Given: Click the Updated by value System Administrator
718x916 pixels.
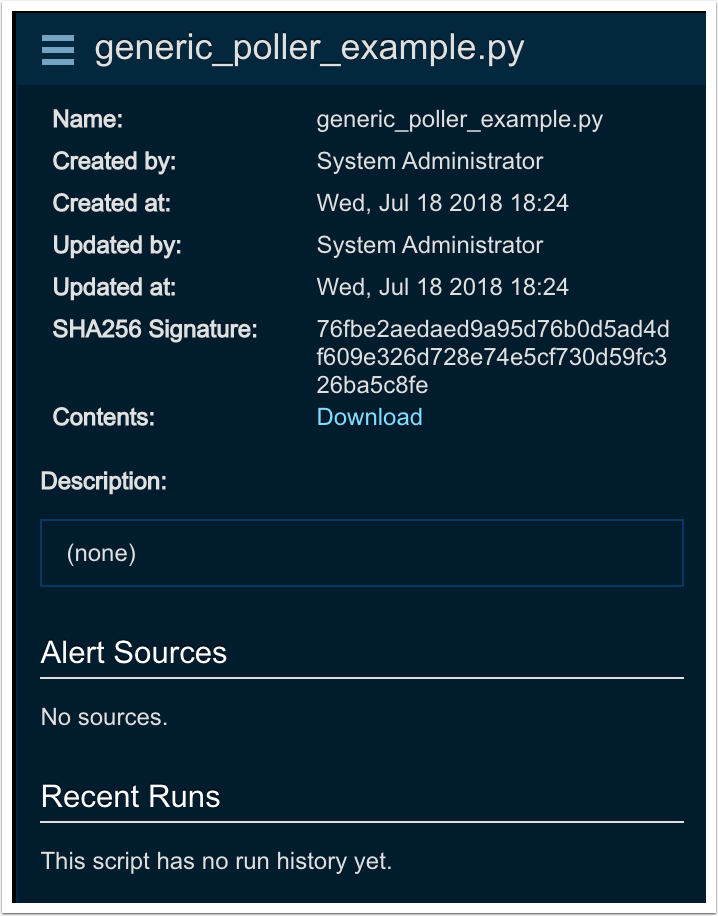Looking at the screenshot, I should click(x=430, y=245).
